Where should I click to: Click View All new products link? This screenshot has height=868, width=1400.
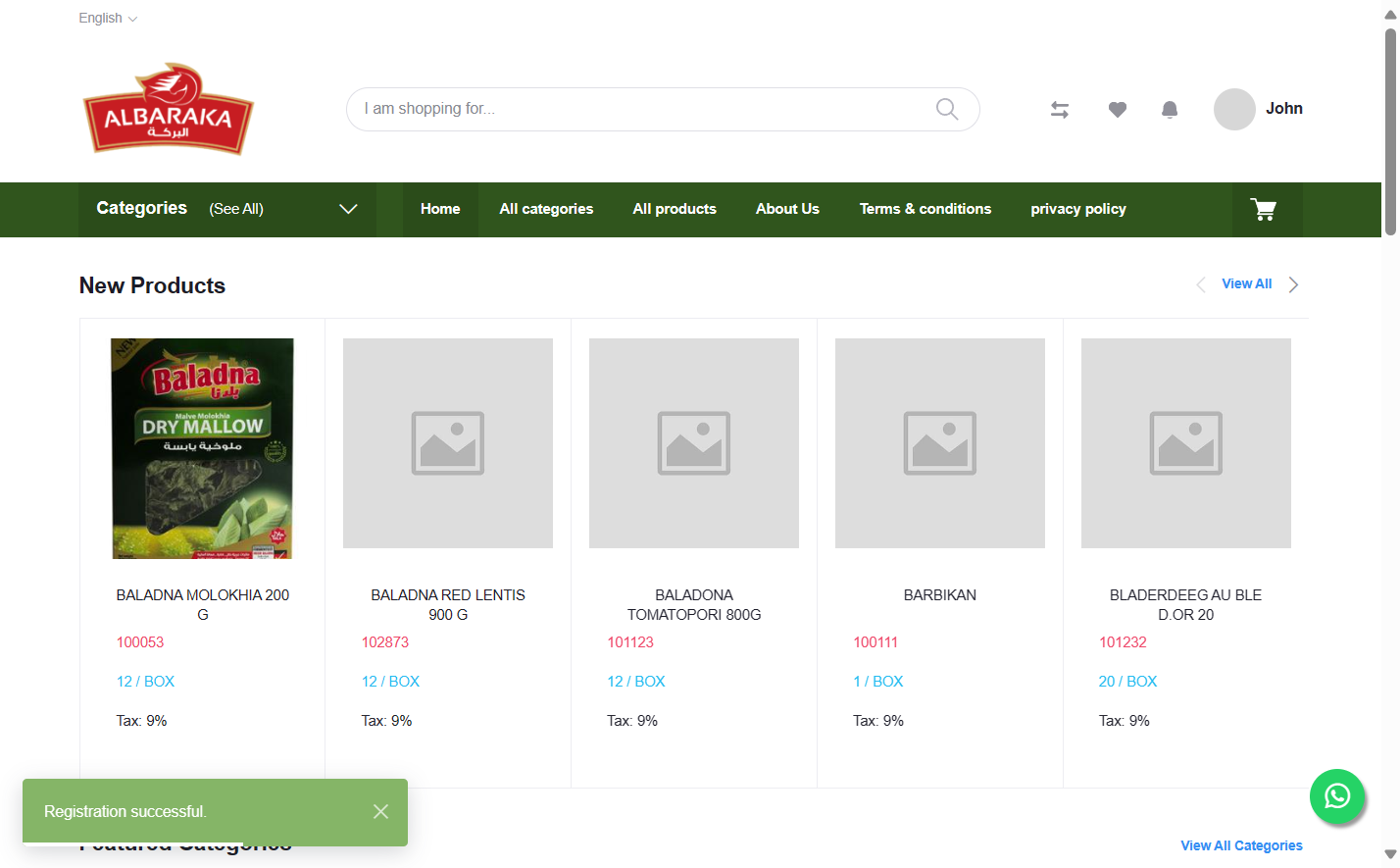(x=1247, y=283)
